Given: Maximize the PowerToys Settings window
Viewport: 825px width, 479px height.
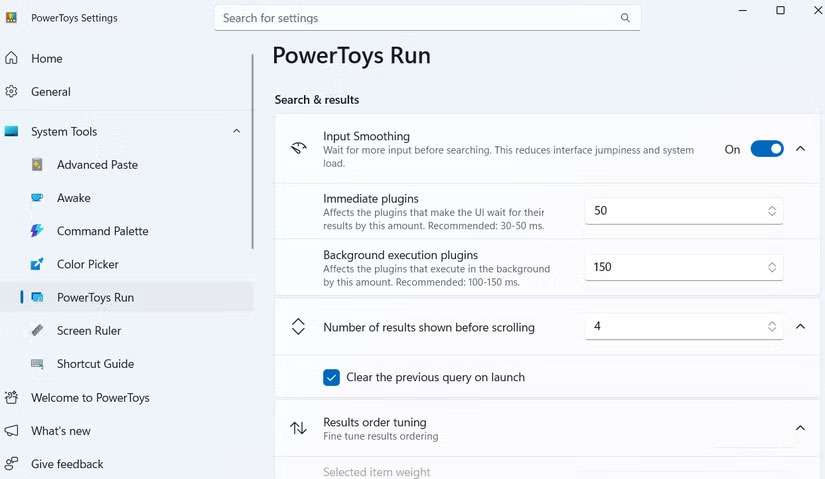Looking at the screenshot, I should (780, 11).
